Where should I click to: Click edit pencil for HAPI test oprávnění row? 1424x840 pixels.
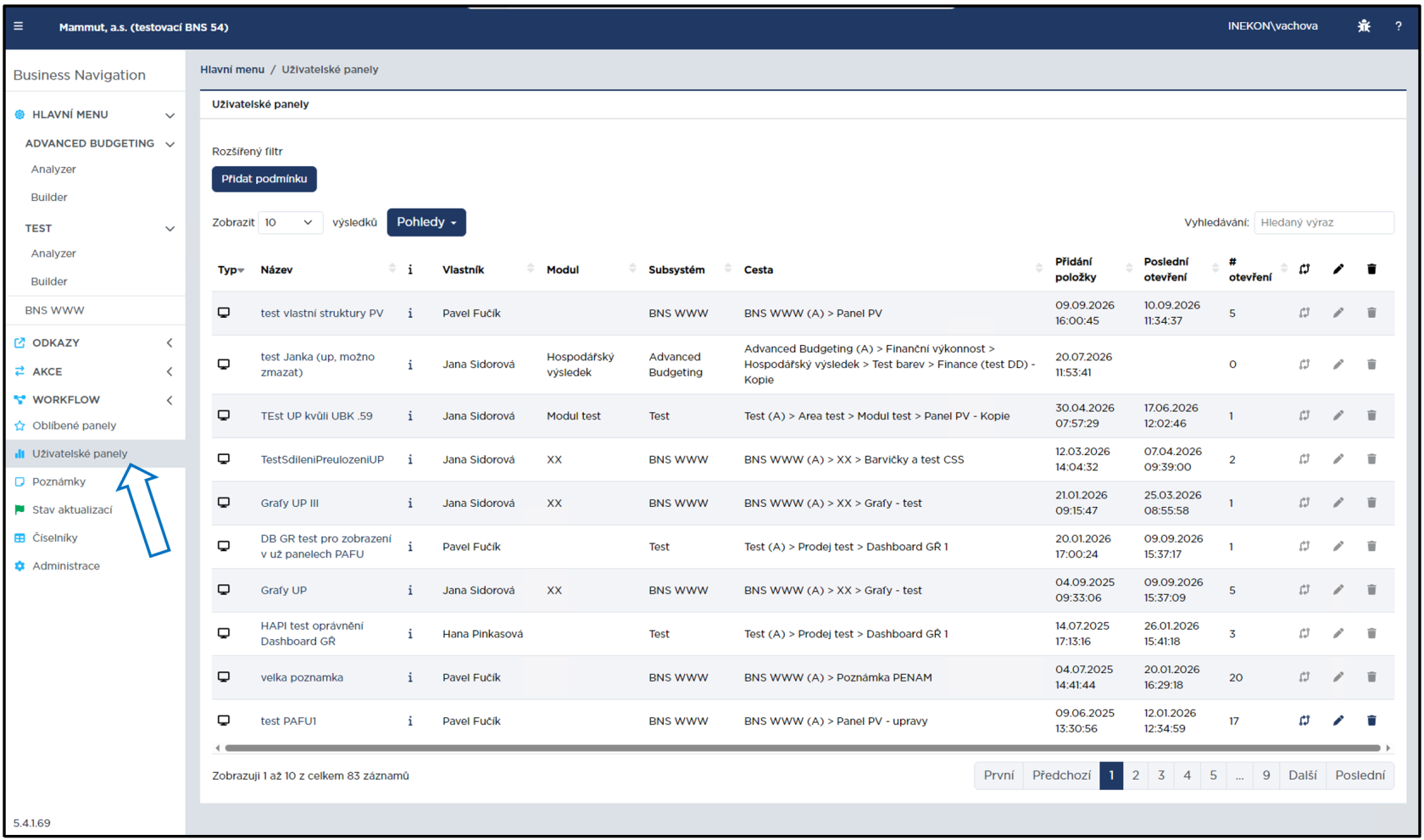1338,633
